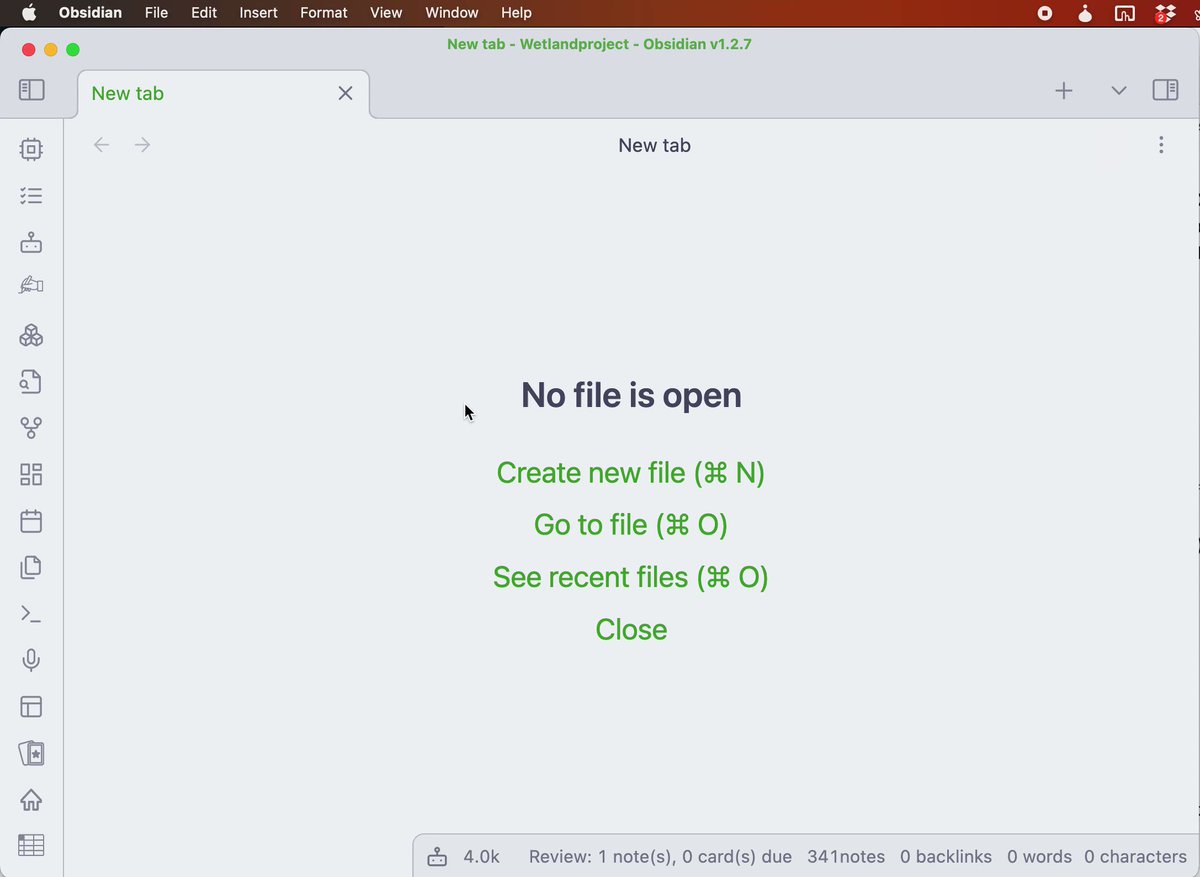Click Go to file link
Image resolution: width=1200 pixels, height=877 pixels.
[x=631, y=524]
